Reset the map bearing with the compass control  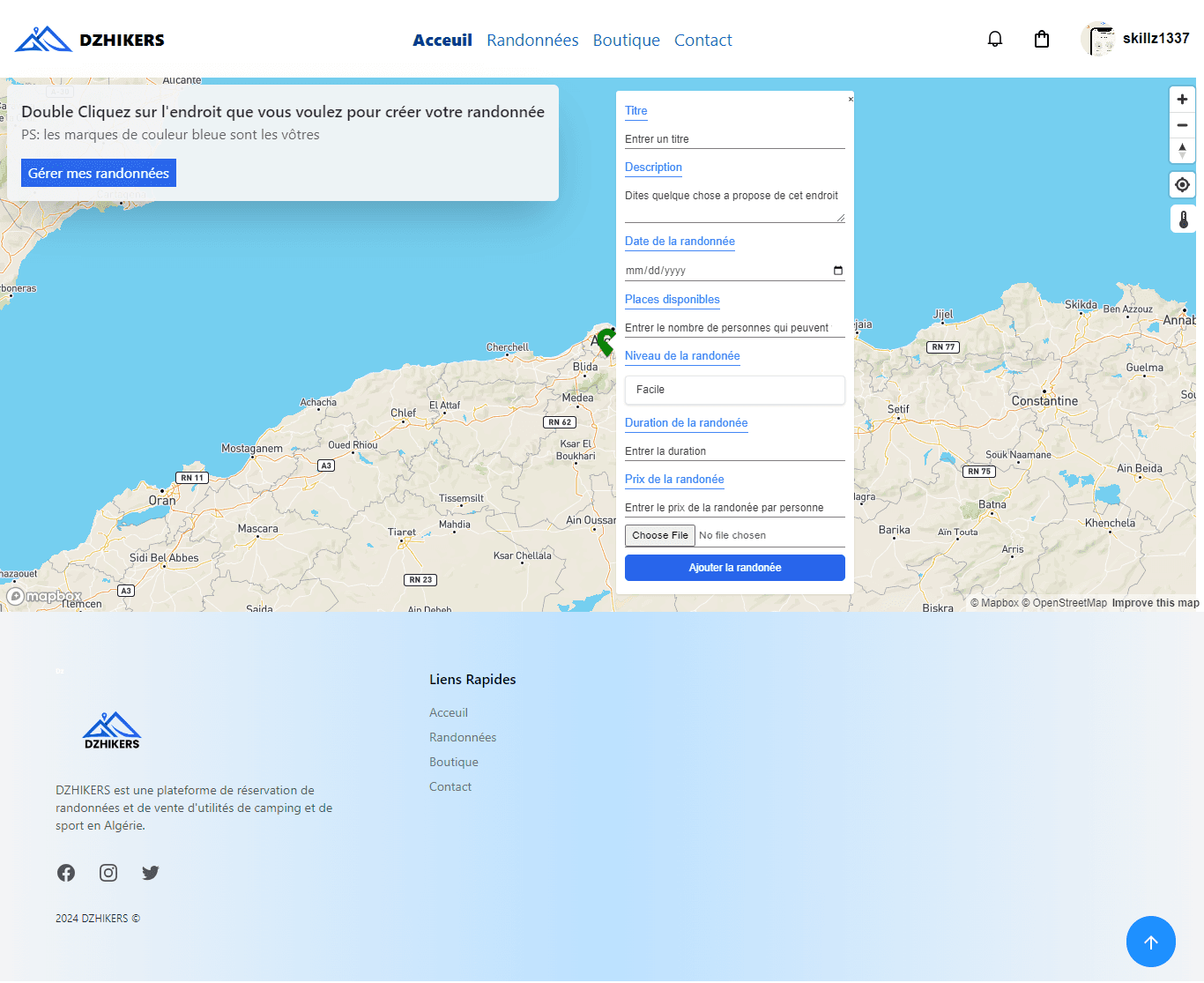(1182, 152)
